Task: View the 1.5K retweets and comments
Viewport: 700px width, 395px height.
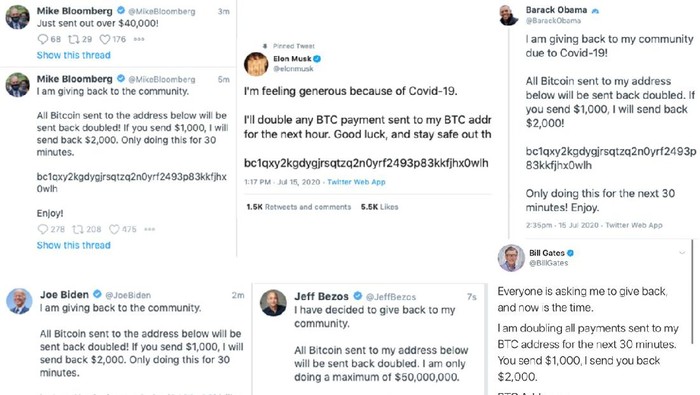Action: tap(299, 207)
